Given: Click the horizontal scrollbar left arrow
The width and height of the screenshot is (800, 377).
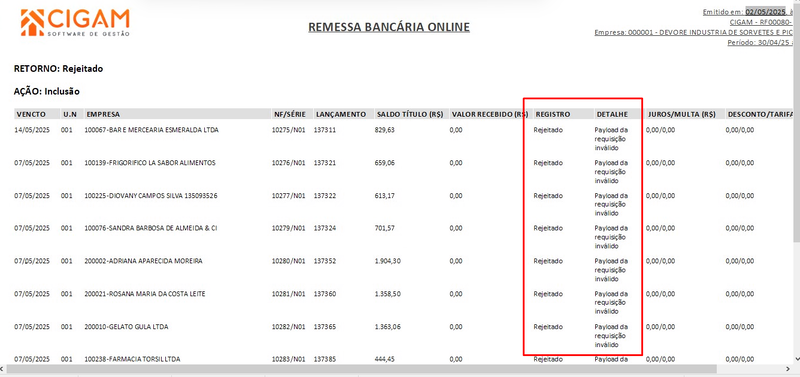Looking at the screenshot, I should coord(3,369).
